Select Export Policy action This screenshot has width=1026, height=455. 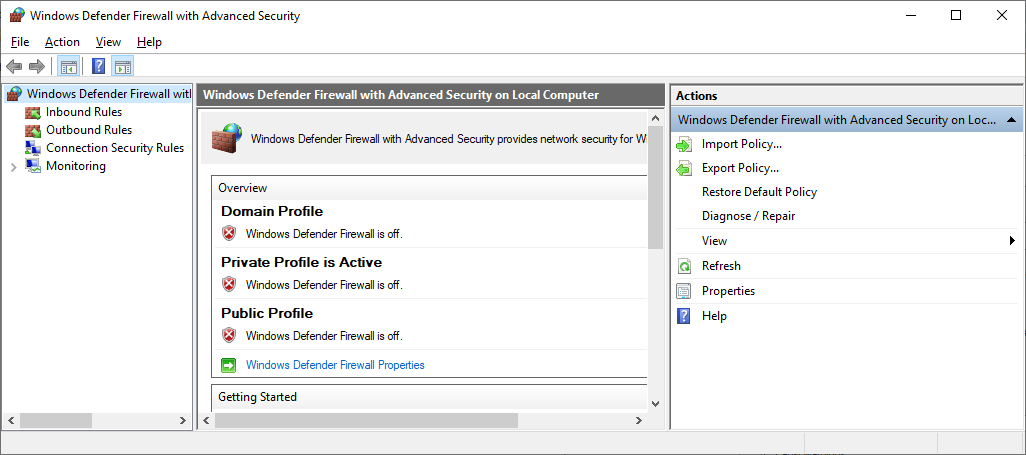coord(740,168)
